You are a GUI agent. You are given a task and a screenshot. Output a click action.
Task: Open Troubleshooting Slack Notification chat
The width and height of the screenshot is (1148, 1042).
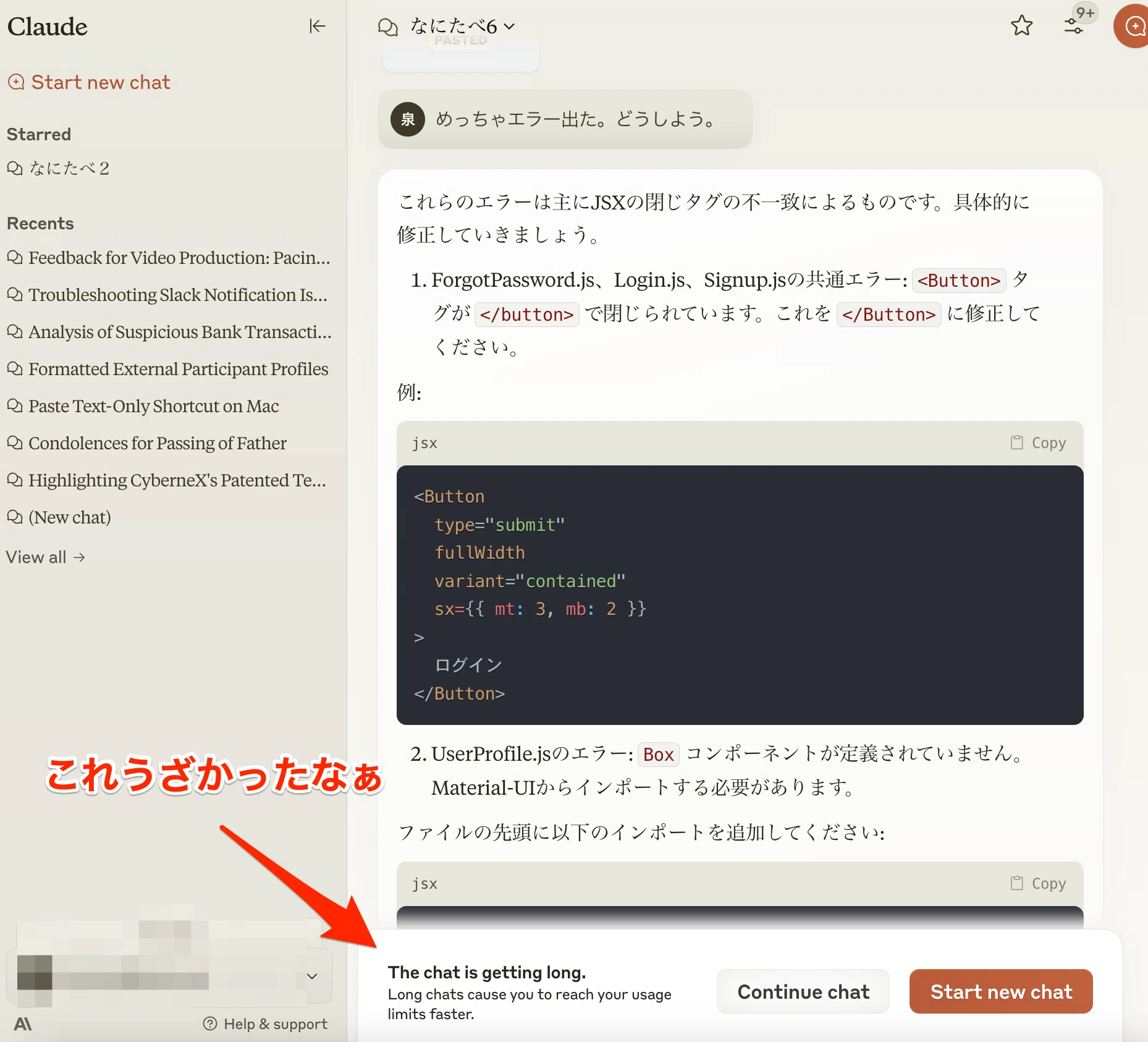[167, 295]
